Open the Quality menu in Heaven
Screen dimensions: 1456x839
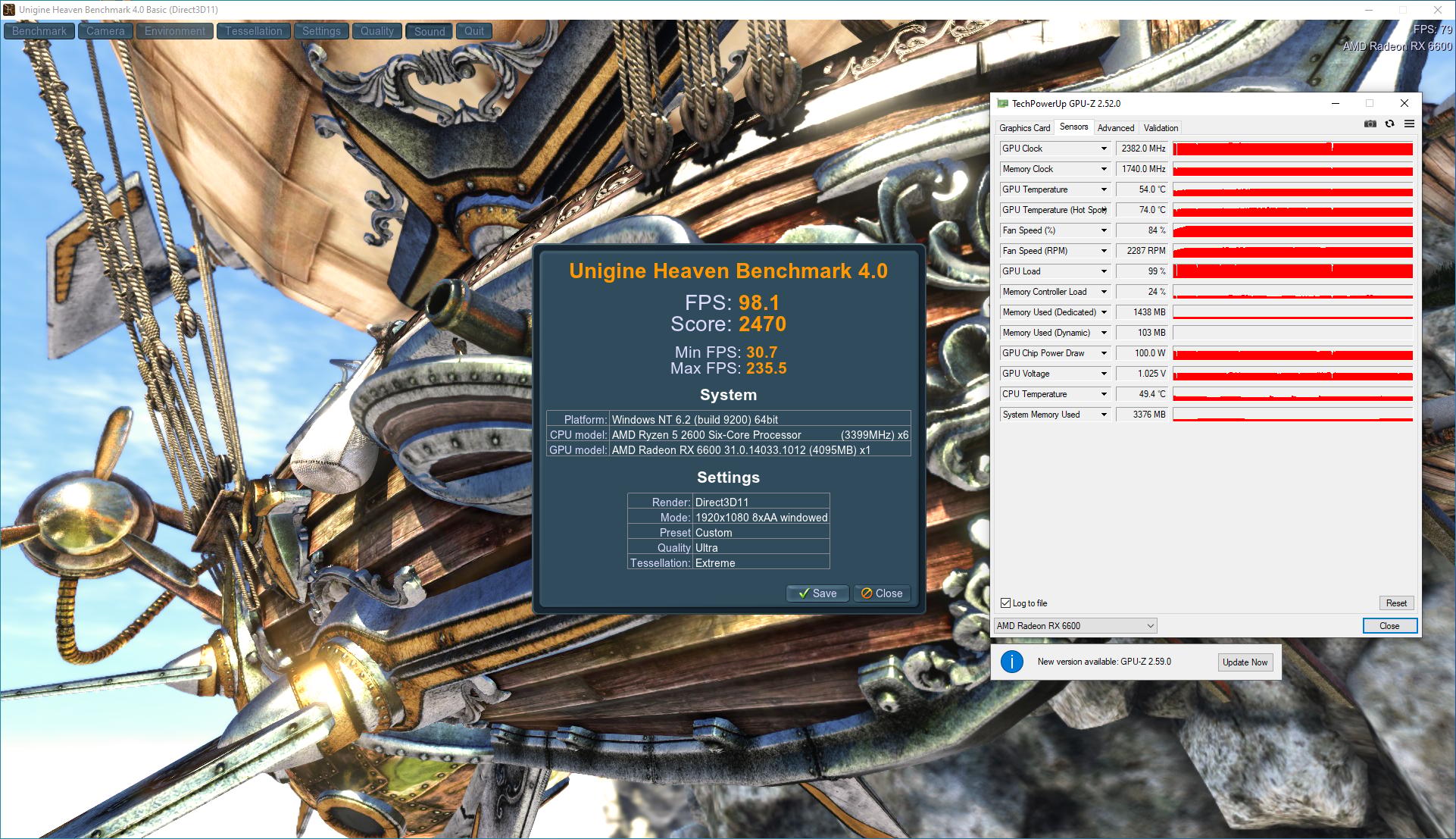[377, 31]
